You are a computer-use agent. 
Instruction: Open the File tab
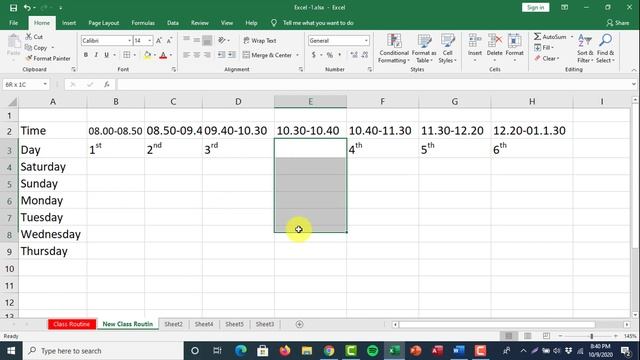[x=13, y=23]
